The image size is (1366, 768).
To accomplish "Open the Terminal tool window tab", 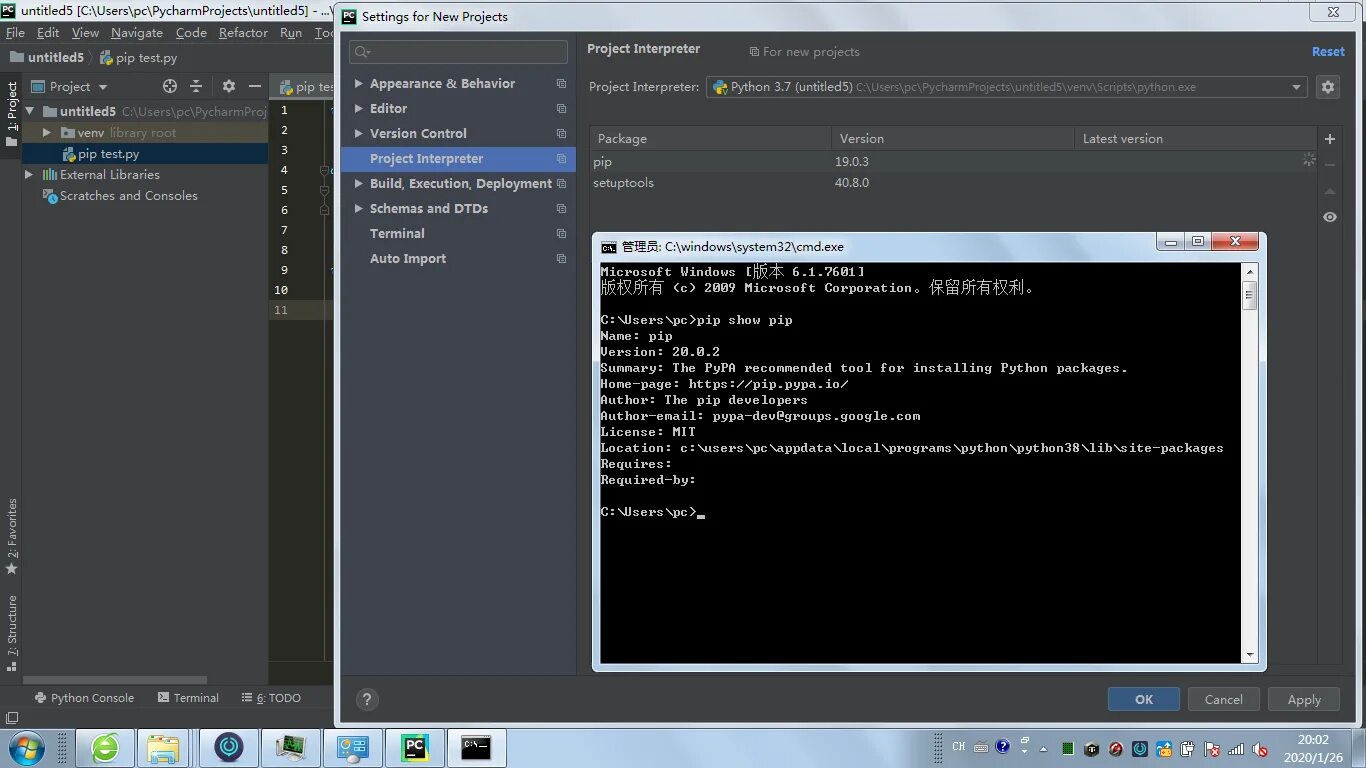I will coord(188,698).
